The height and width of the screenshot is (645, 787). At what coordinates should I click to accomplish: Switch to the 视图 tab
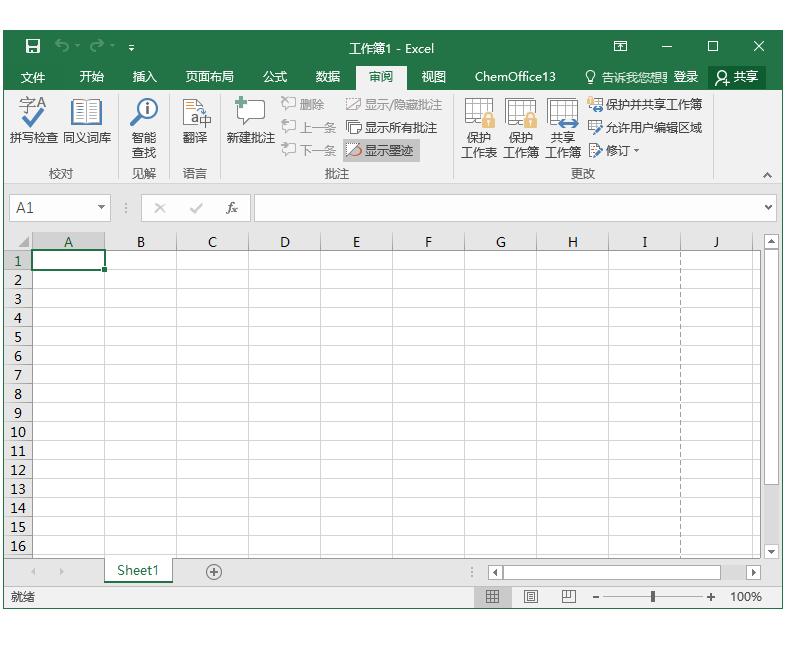(x=434, y=77)
